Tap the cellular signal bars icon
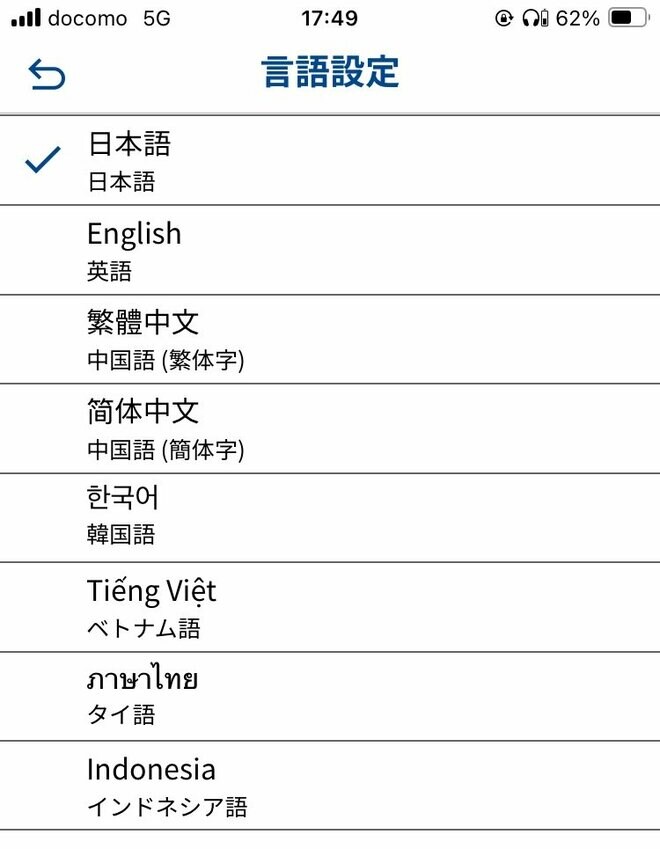 click(26, 18)
